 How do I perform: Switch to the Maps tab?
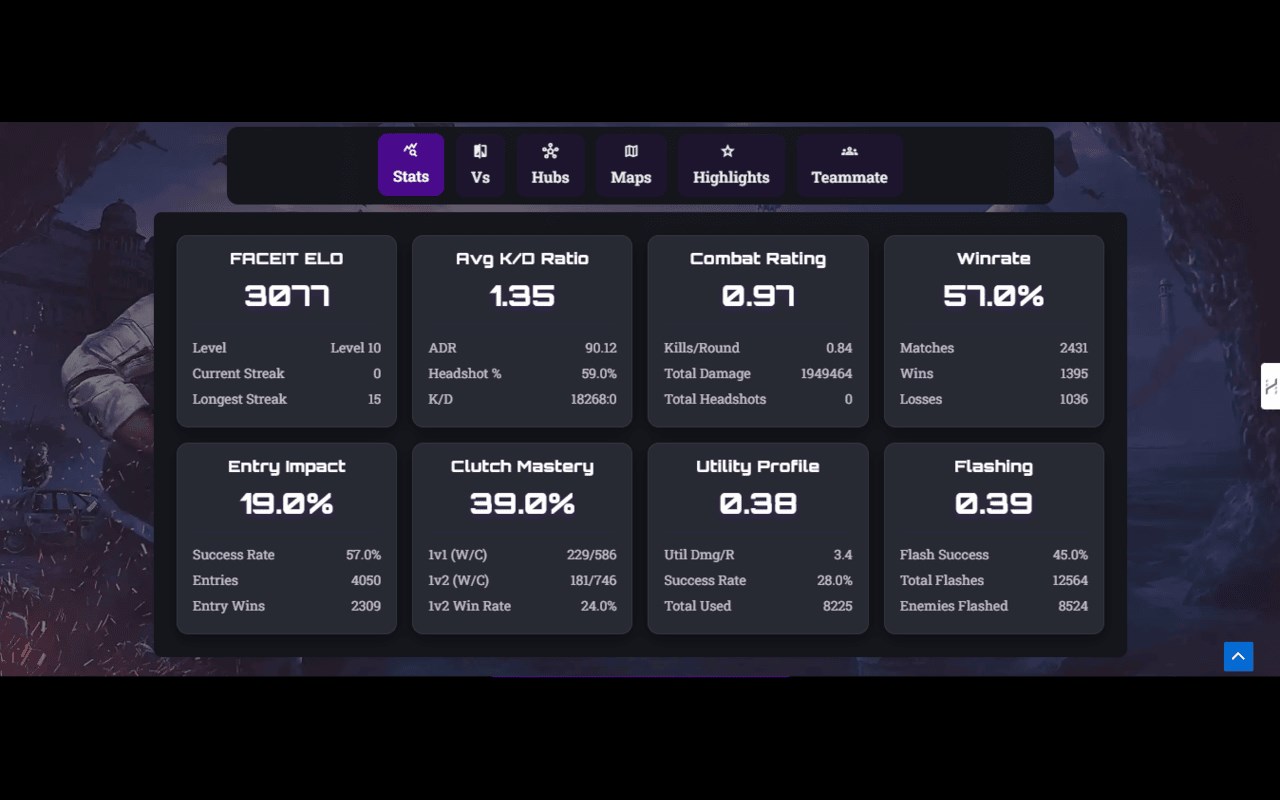click(631, 164)
